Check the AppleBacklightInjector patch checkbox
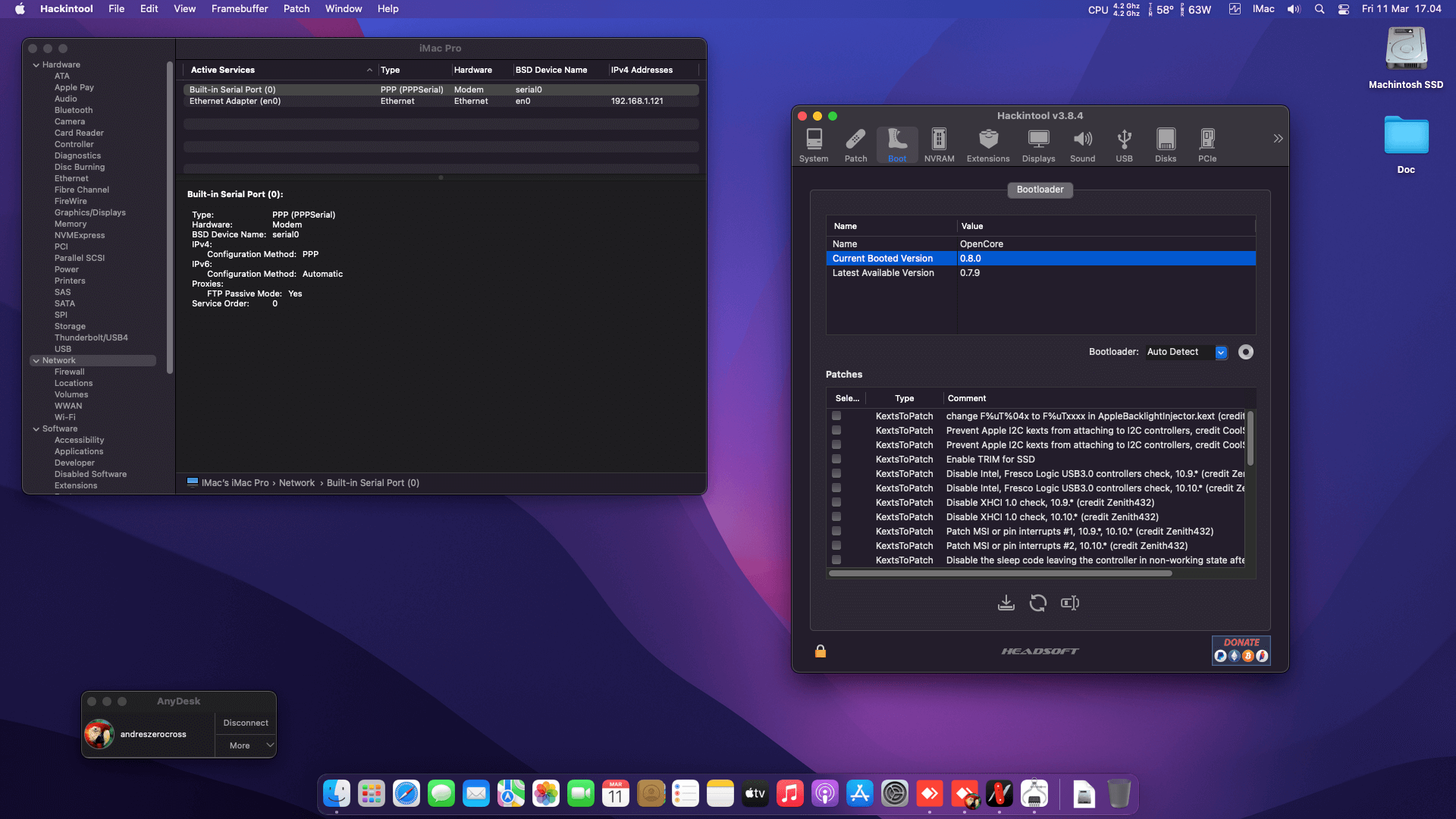The image size is (1456, 819). point(836,416)
